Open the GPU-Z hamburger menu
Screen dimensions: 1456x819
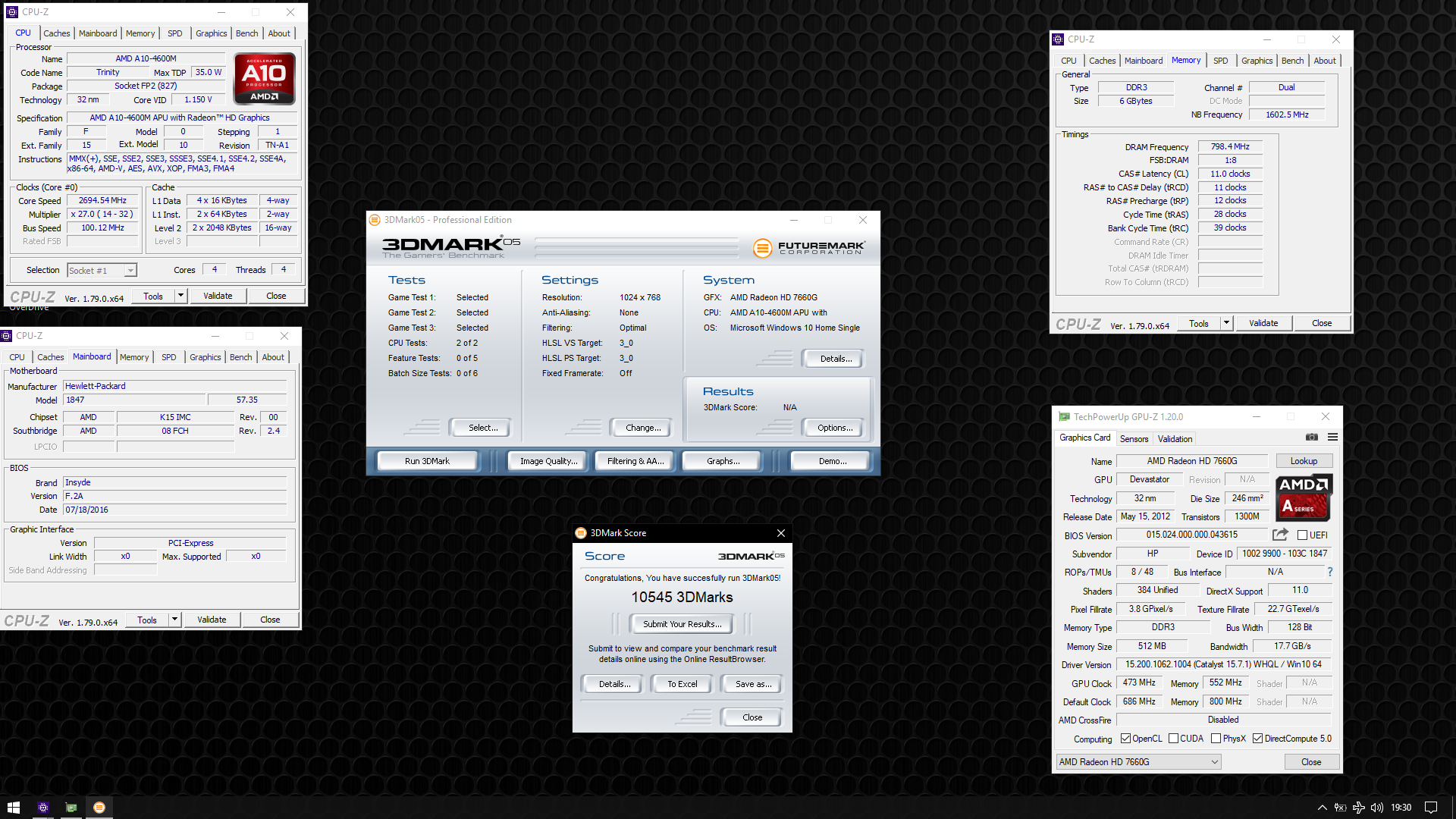click(1332, 437)
